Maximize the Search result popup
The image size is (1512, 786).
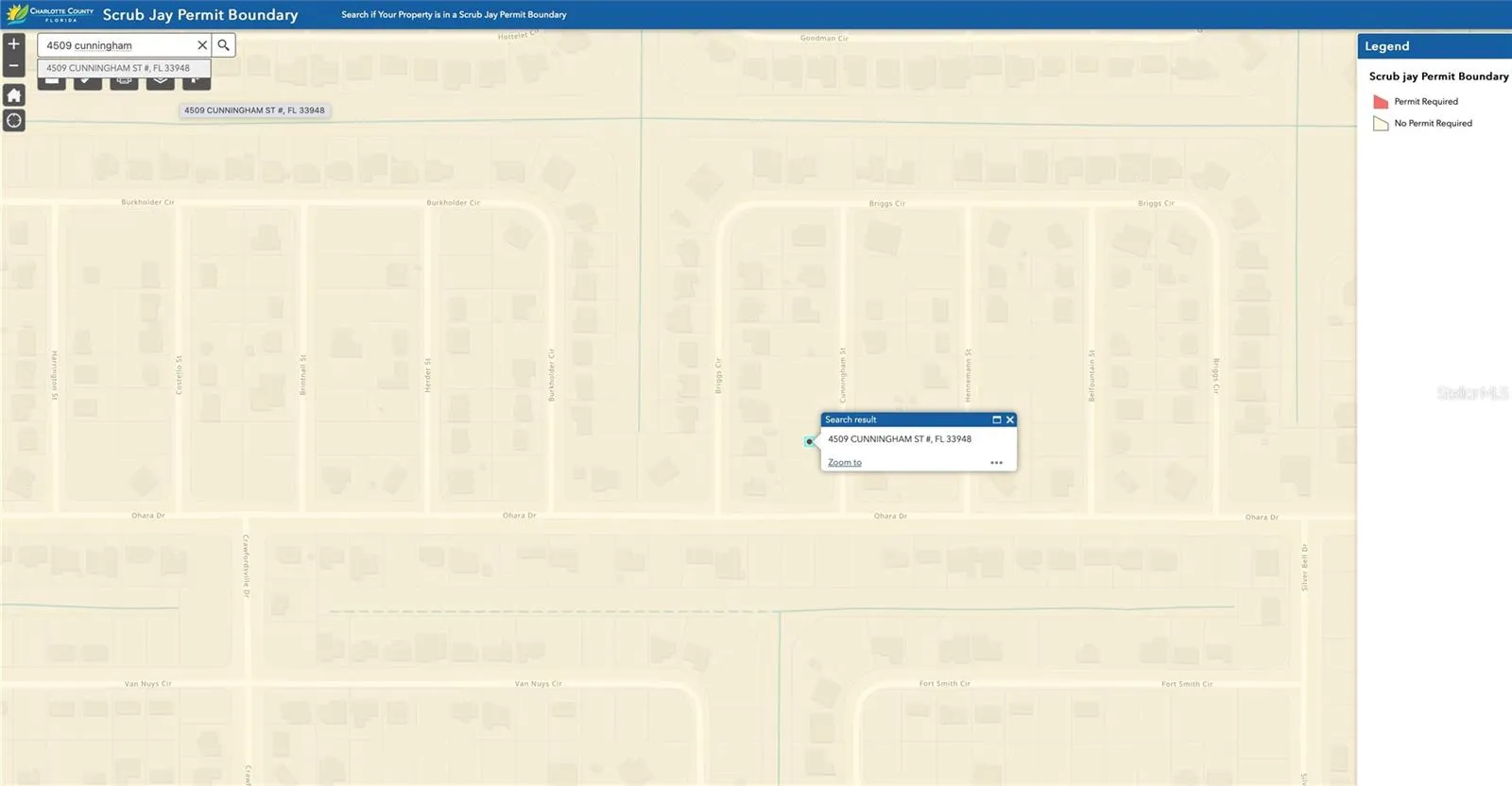pyautogui.click(x=996, y=419)
